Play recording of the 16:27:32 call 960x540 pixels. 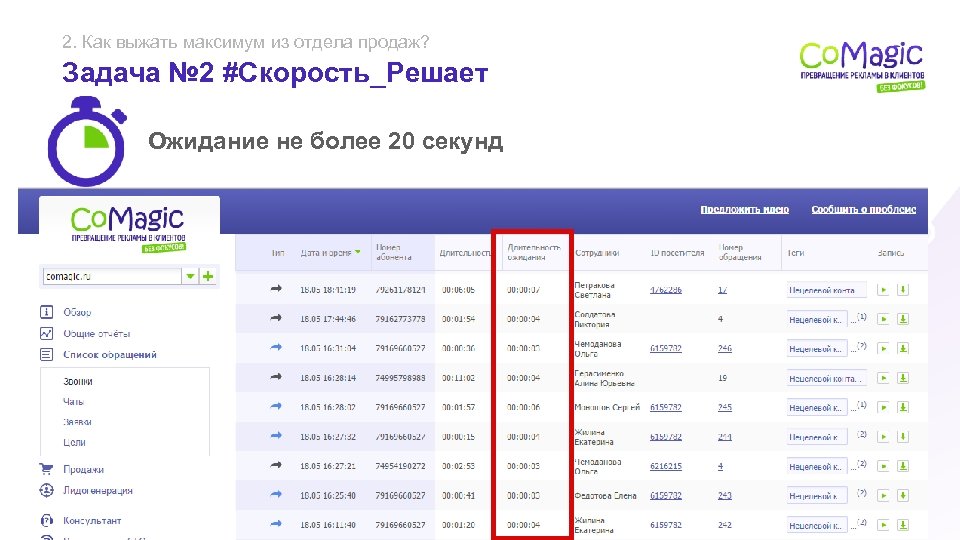pos(883,437)
